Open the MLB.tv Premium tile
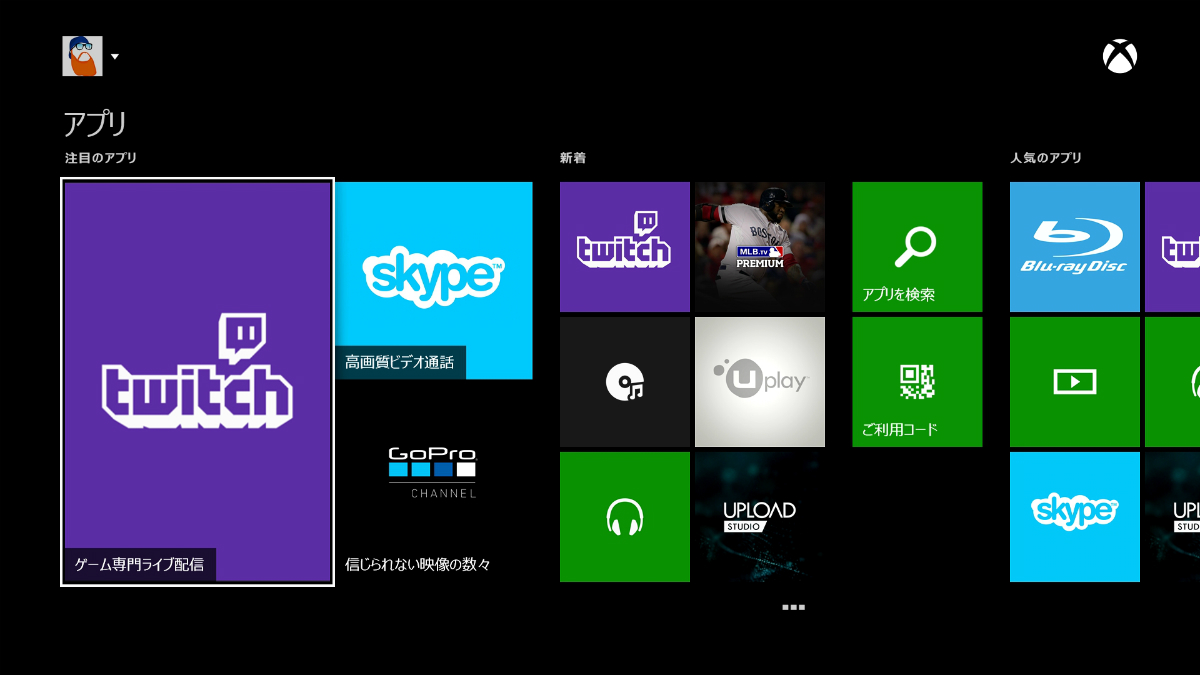 coord(760,247)
